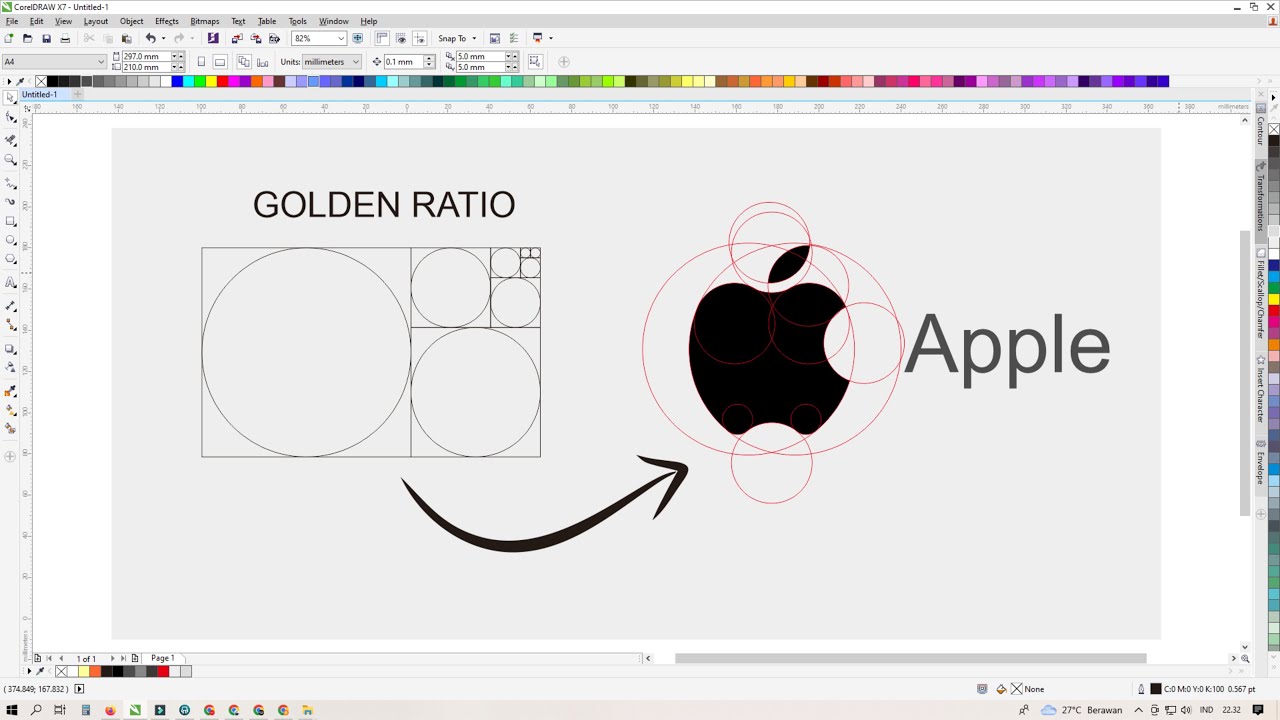The image size is (1280, 720).
Task: Select the Polygon tool
Action: pyautogui.click(x=11, y=259)
